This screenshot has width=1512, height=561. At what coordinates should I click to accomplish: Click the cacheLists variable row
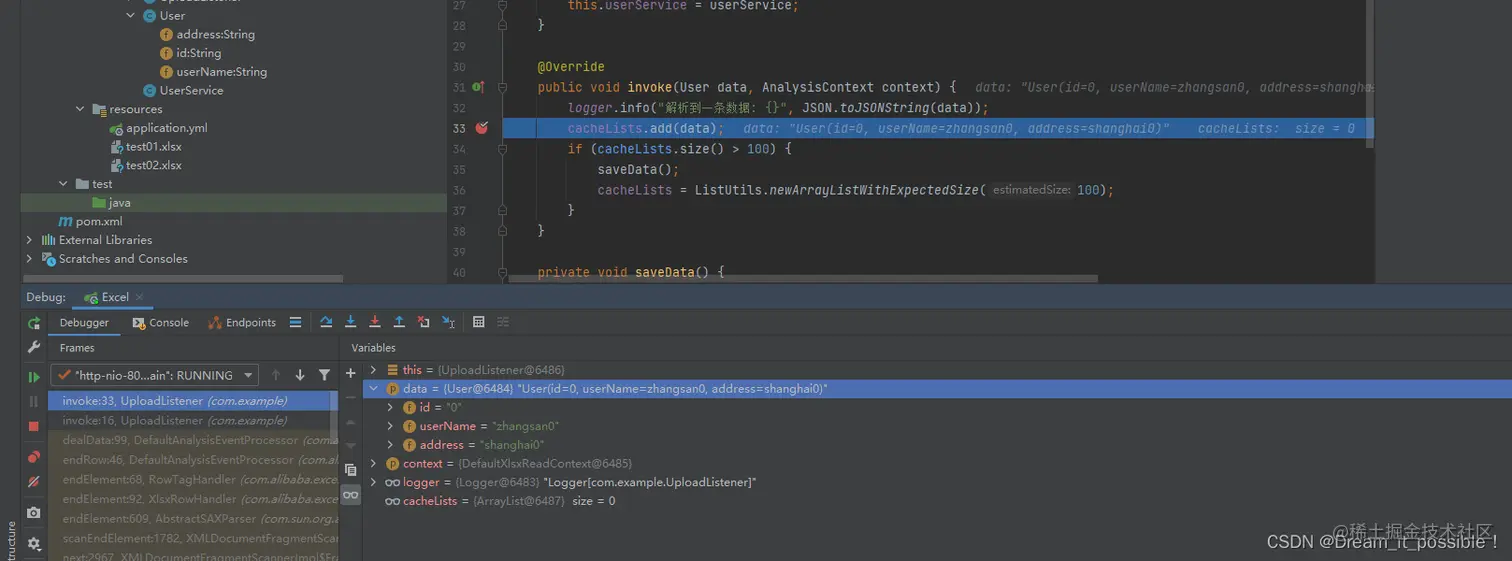click(936, 501)
